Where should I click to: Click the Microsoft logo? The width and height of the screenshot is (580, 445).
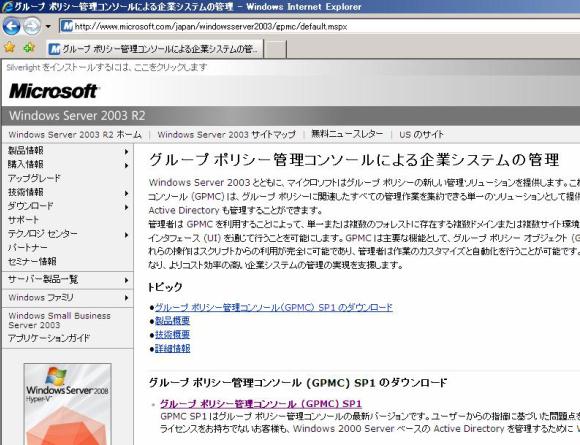(x=54, y=91)
